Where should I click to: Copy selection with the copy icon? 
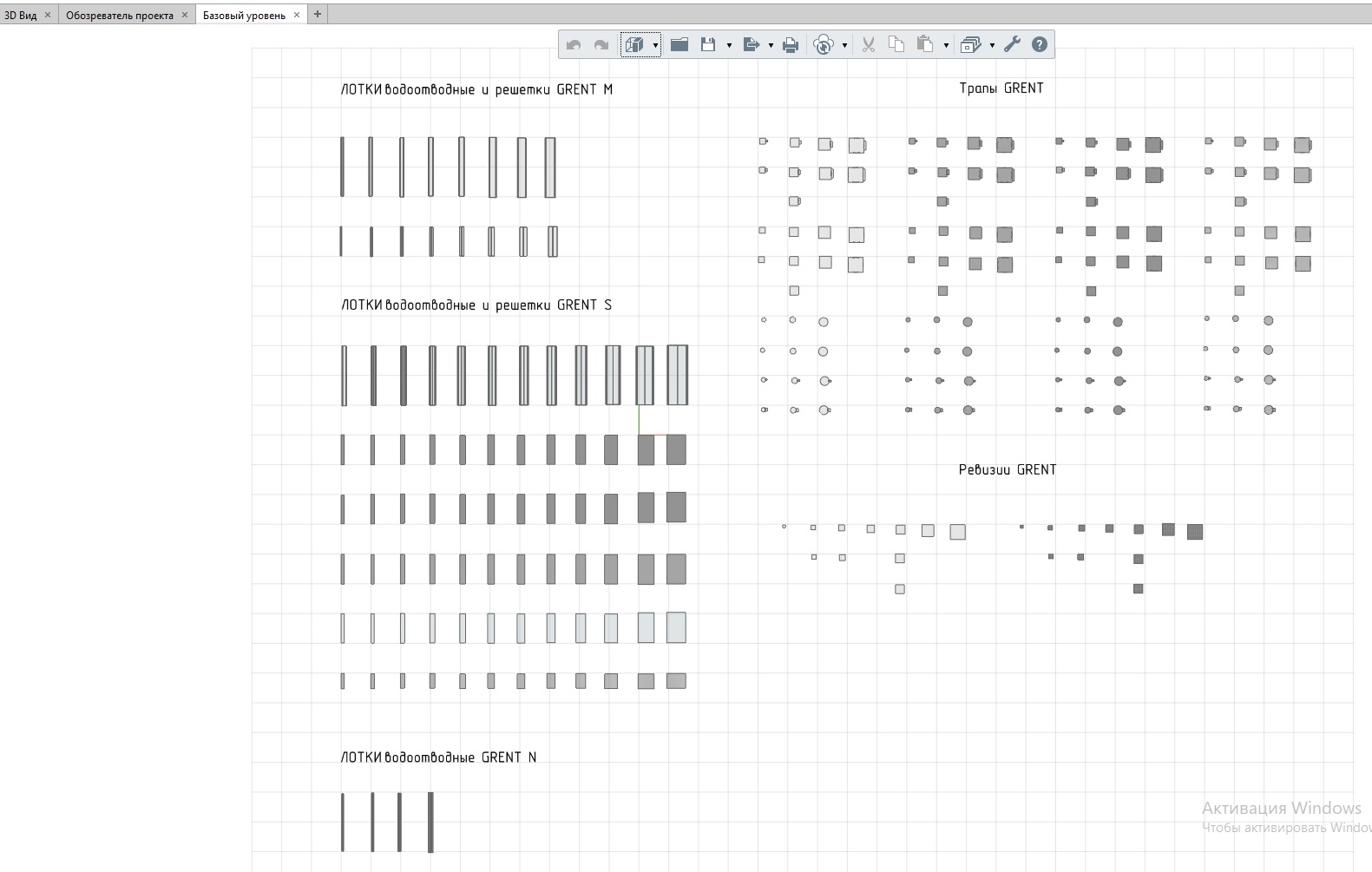896,44
